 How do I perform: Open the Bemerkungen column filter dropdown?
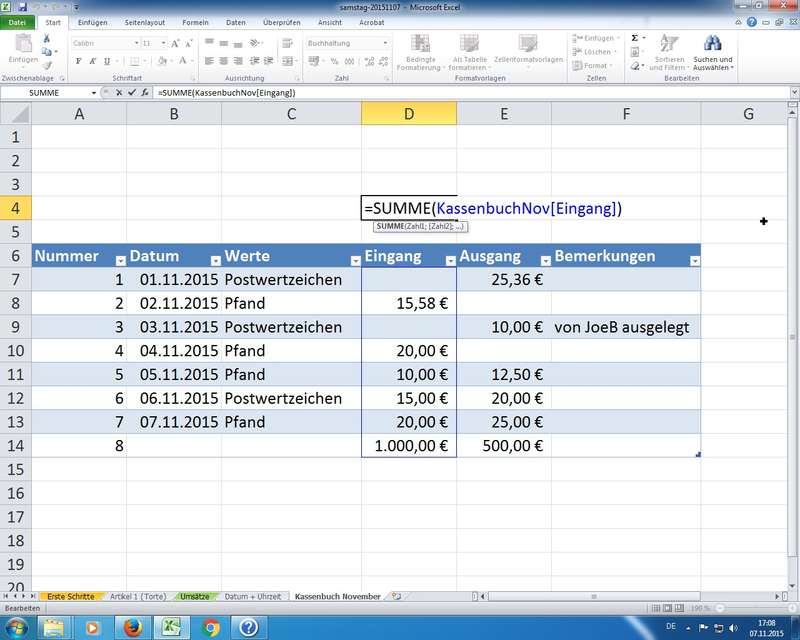coord(694,260)
